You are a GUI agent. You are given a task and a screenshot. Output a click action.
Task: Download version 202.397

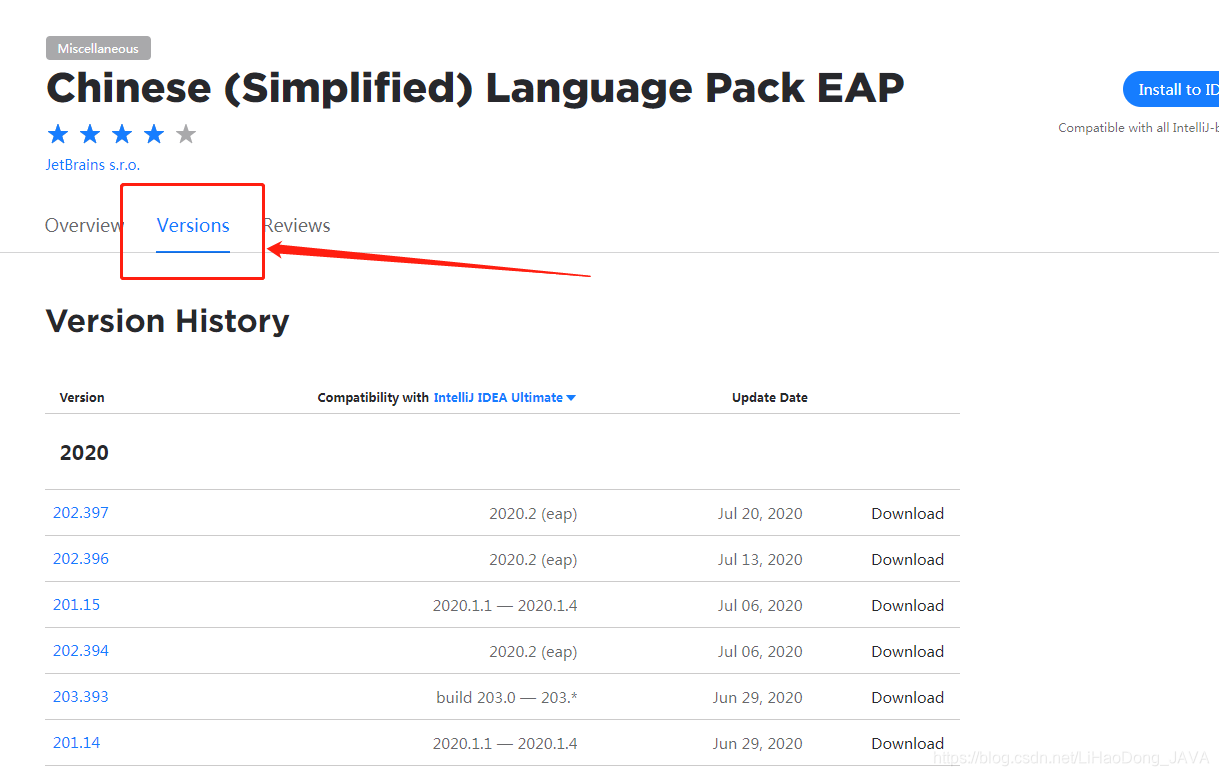[x=907, y=514]
